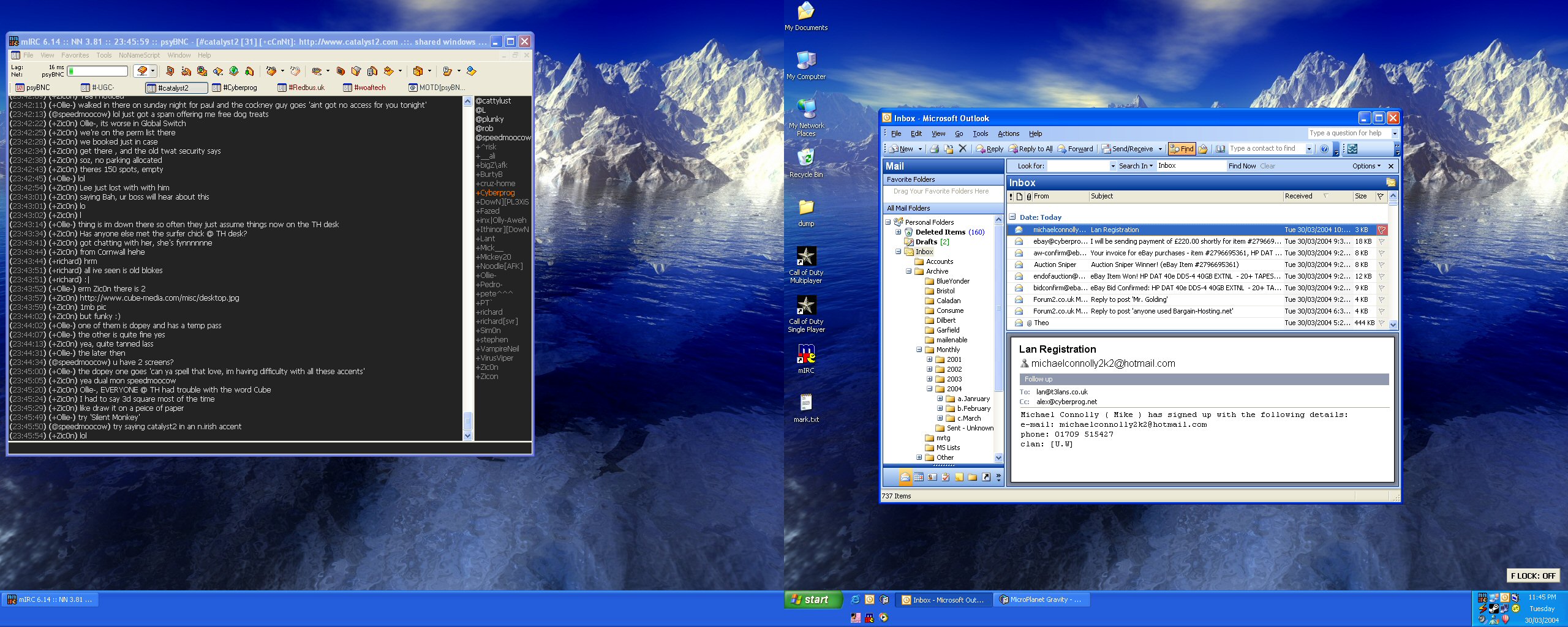This screenshot has height=627, width=1568.
Task: Click the mIRC chat vertical scrollbar thumb
Action: [468, 421]
